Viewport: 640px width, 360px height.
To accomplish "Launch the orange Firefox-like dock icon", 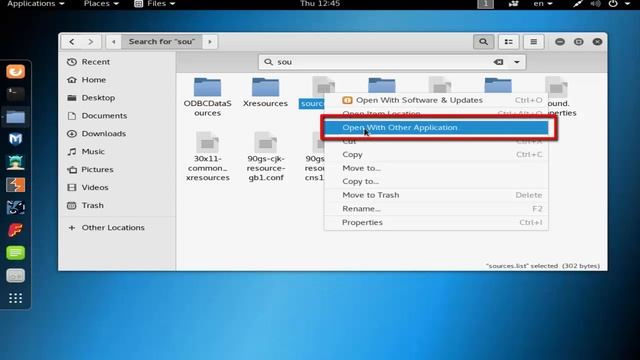I will 16,71.
